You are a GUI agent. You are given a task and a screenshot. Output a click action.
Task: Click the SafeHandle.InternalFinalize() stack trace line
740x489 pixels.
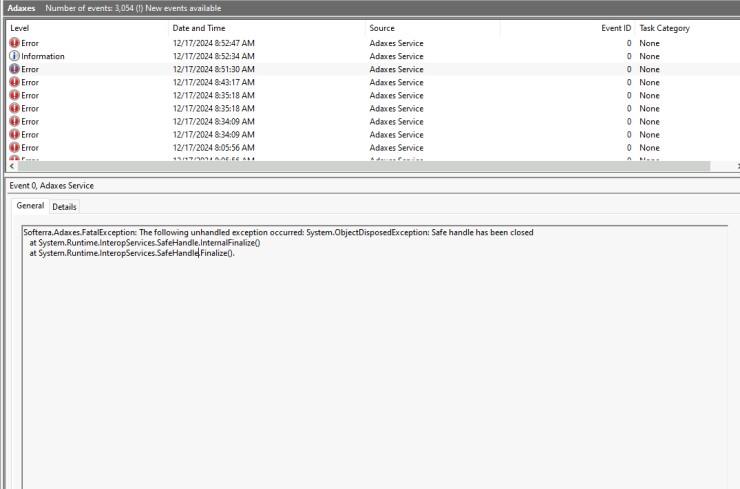(145, 243)
